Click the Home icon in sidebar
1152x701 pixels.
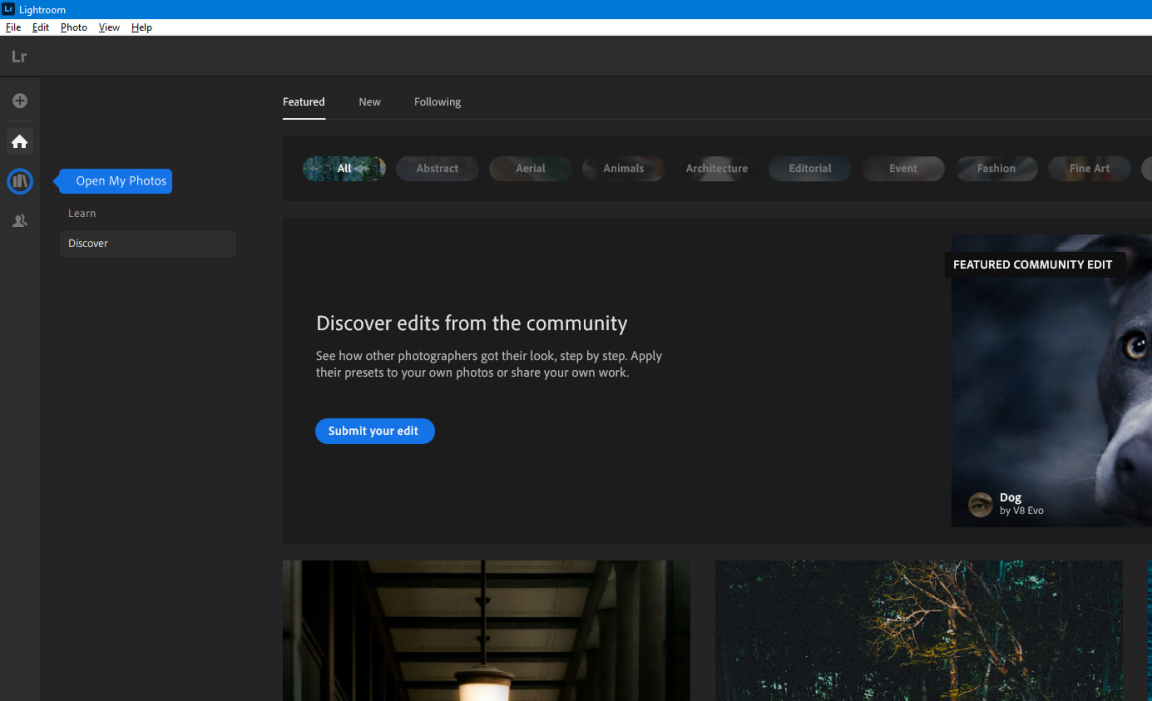coord(20,142)
